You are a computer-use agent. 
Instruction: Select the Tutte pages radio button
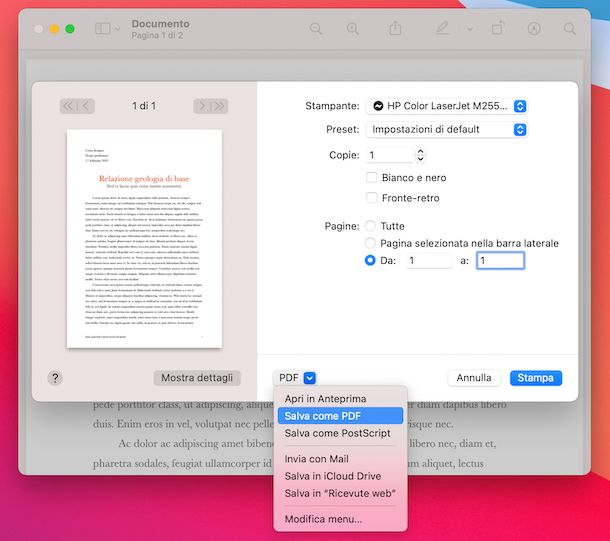pos(370,226)
